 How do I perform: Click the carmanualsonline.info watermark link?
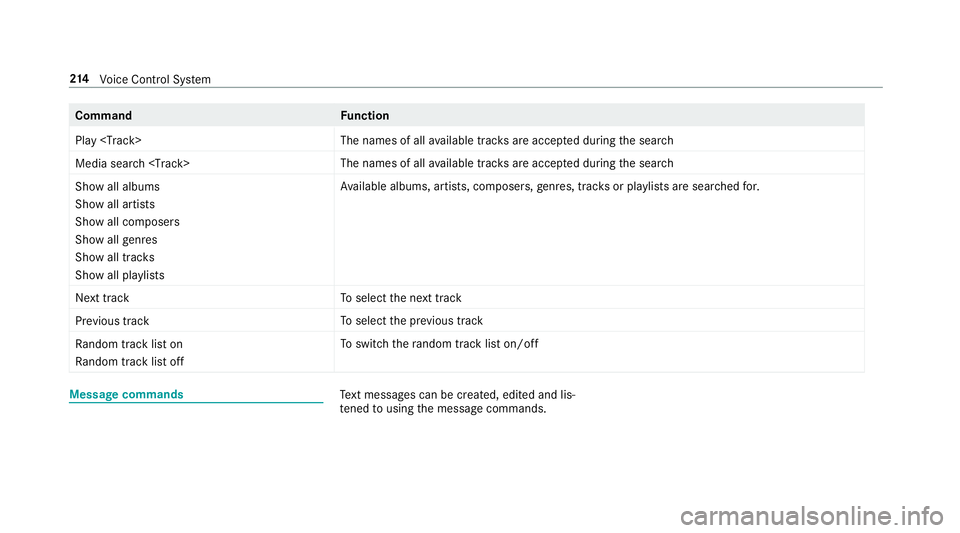click(x=812, y=516)
